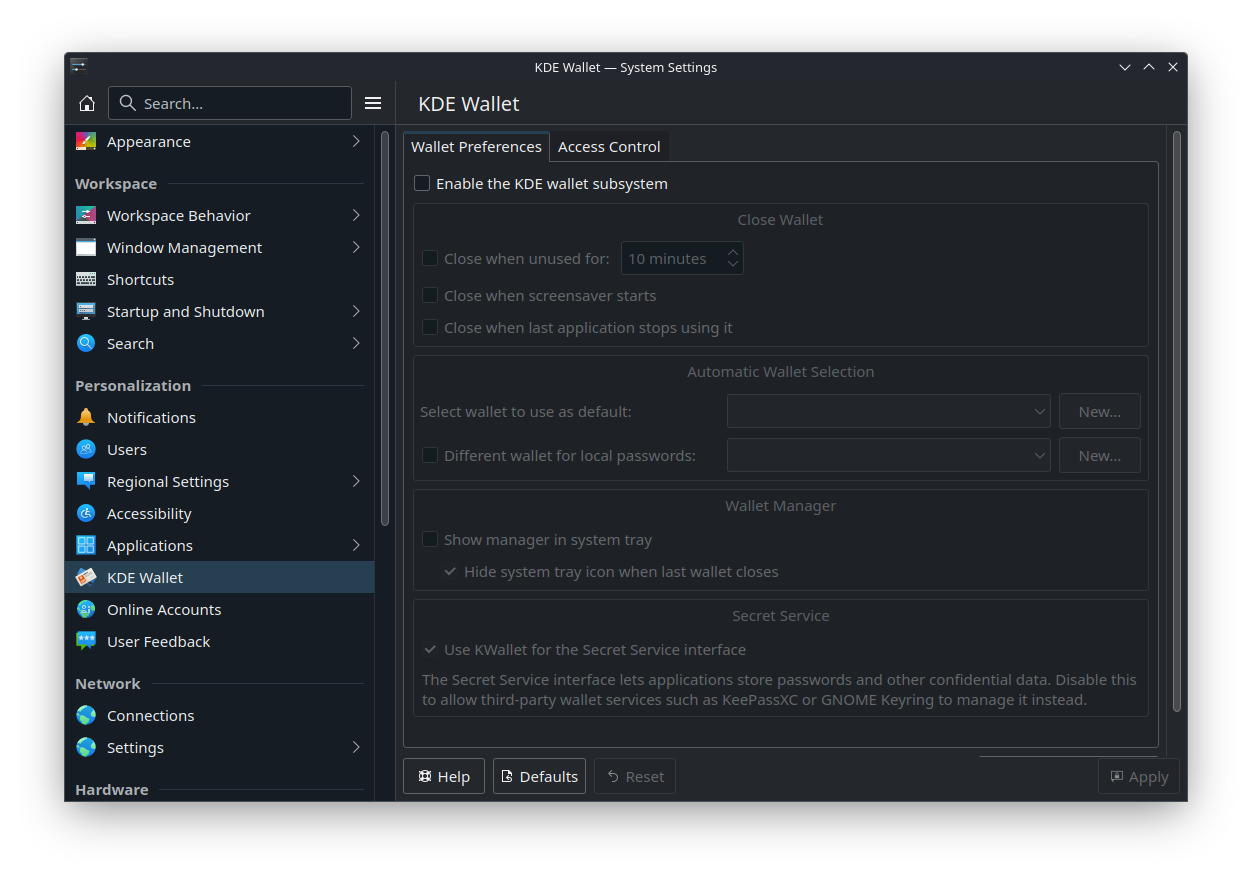Image resolution: width=1252 pixels, height=878 pixels.
Task: Open the Accessibility icon
Action: coord(86,514)
